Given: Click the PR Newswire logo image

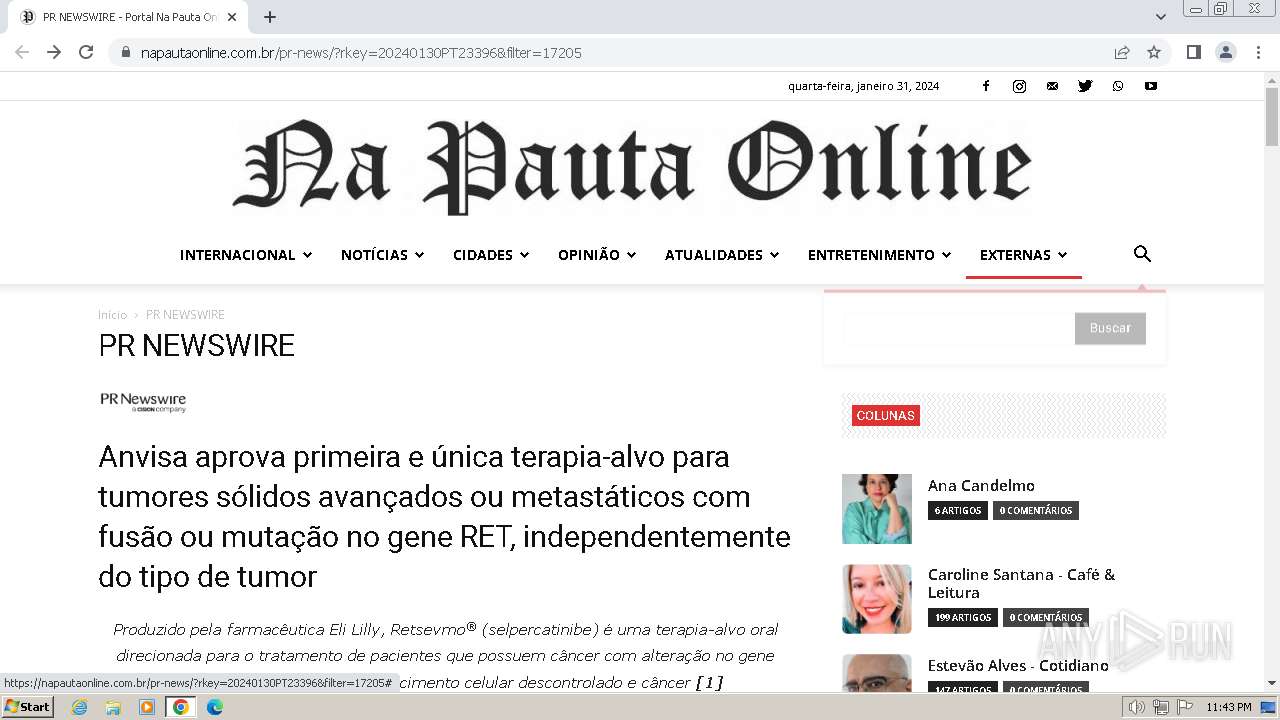Looking at the screenshot, I should [143, 402].
